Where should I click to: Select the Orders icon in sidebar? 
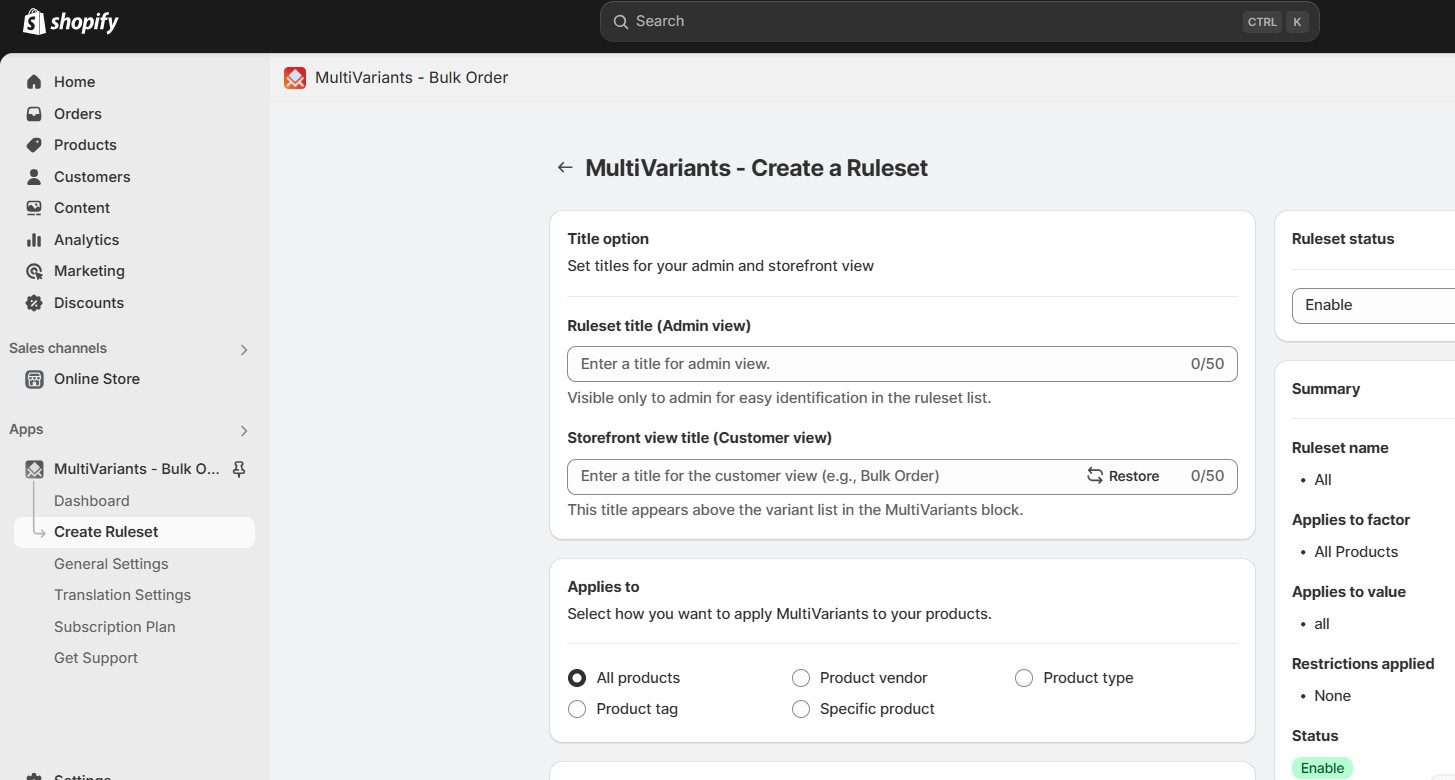tap(33, 113)
